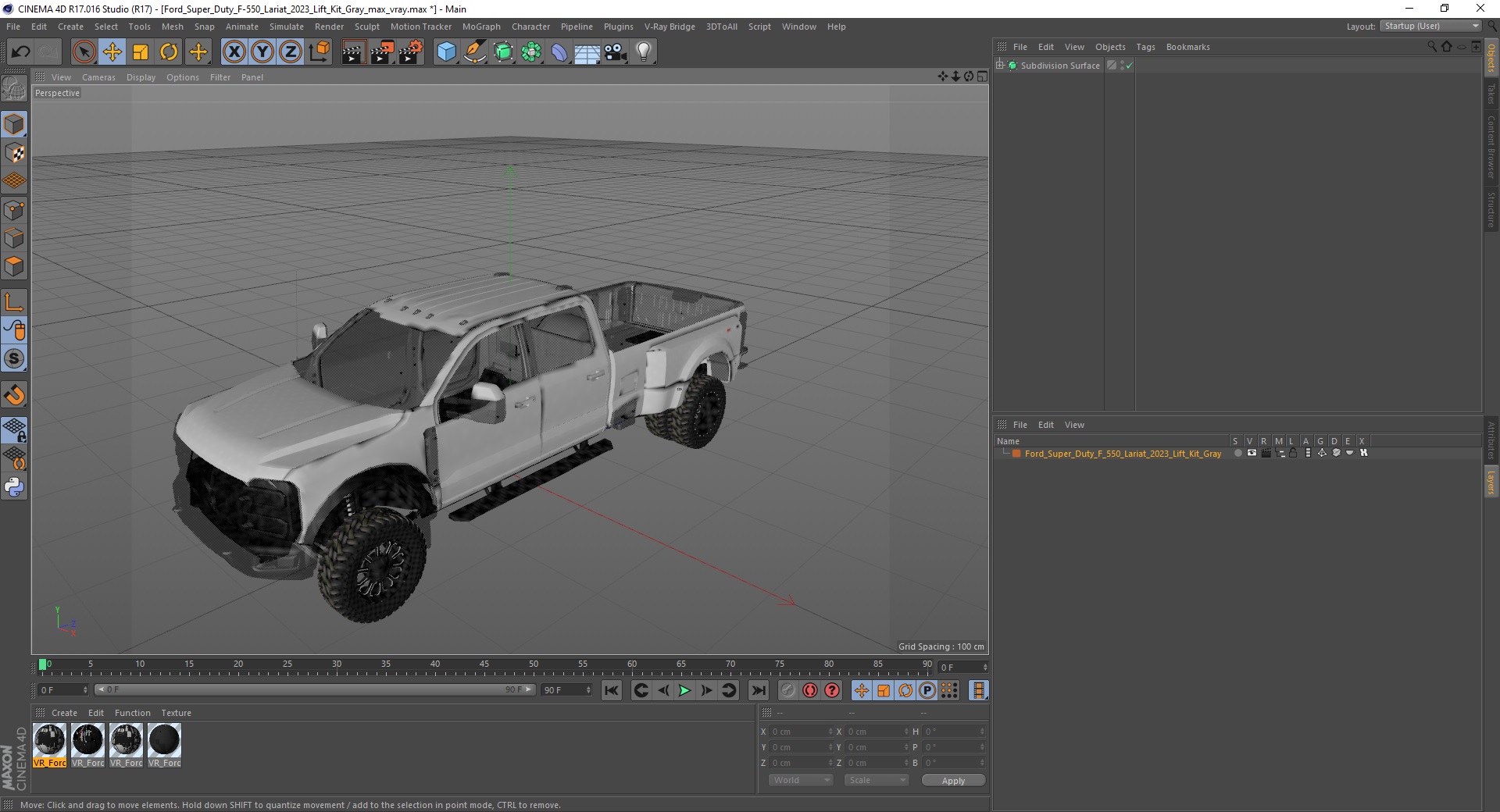Viewport: 1500px width, 812px height.
Task: Toggle Autokeying button
Action: pyautogui.click(x=810, y=690)
